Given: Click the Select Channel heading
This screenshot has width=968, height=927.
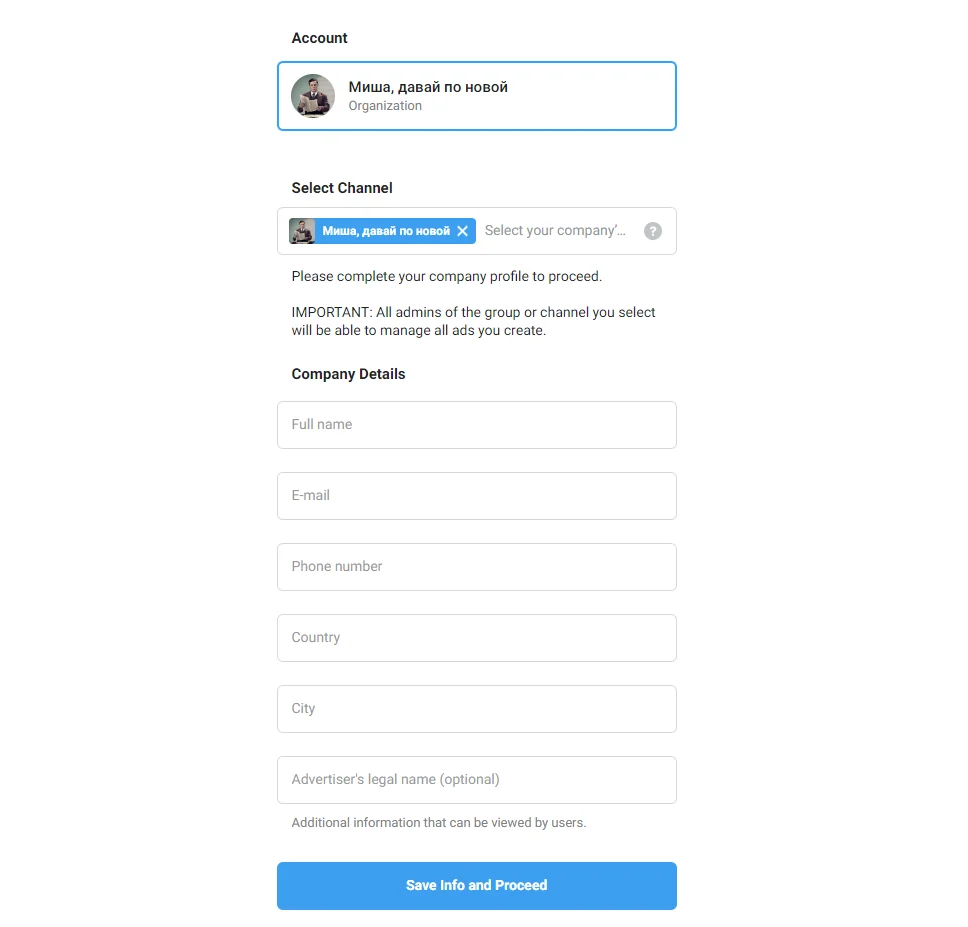Looking at the screenshot, I should point(342,188).
